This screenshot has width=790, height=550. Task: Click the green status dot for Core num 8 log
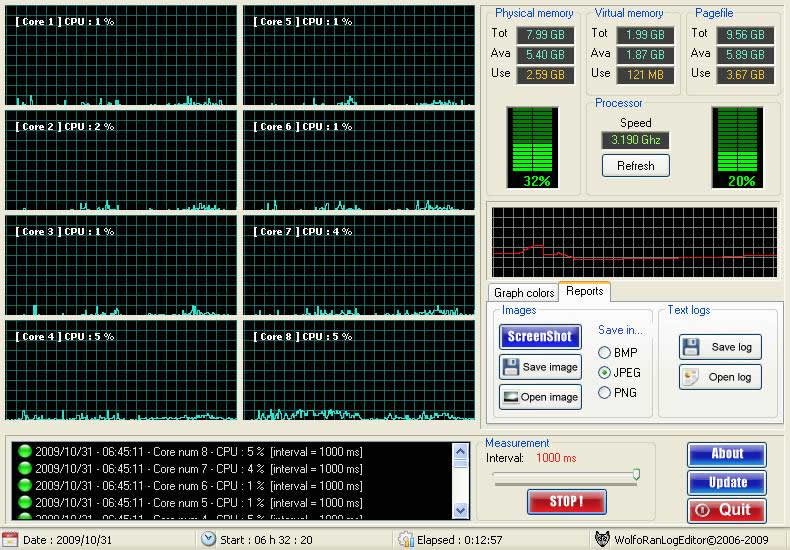(x=24, y=451)
